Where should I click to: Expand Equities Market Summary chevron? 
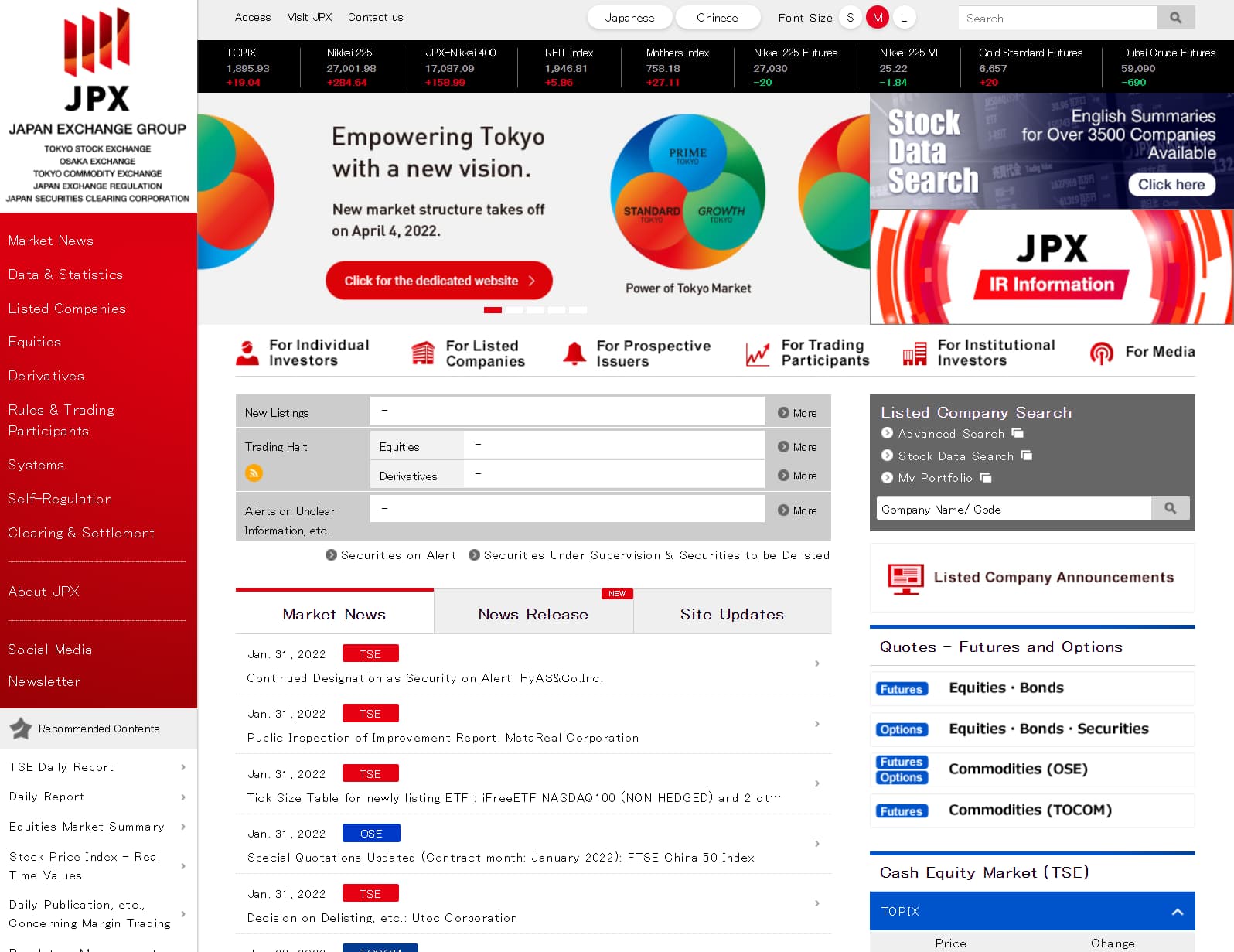pos(183,827)
